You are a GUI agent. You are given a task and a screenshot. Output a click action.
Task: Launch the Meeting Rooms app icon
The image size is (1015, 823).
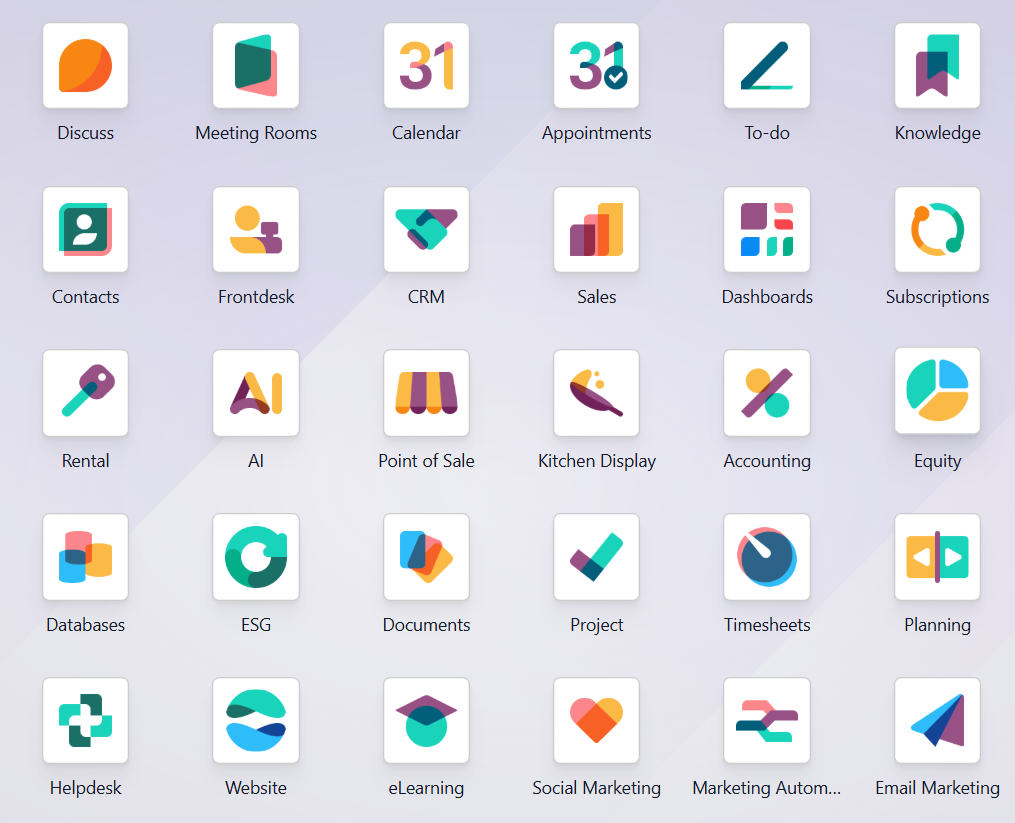pyautogui.click(x=256, y=65)
